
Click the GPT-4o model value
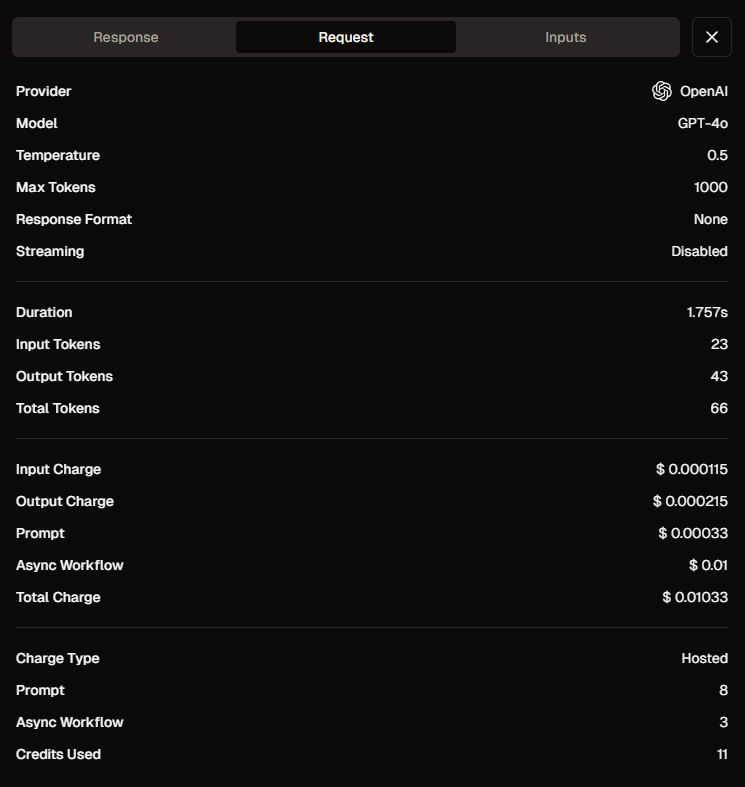pyautogui.click(x=702, y=123)
